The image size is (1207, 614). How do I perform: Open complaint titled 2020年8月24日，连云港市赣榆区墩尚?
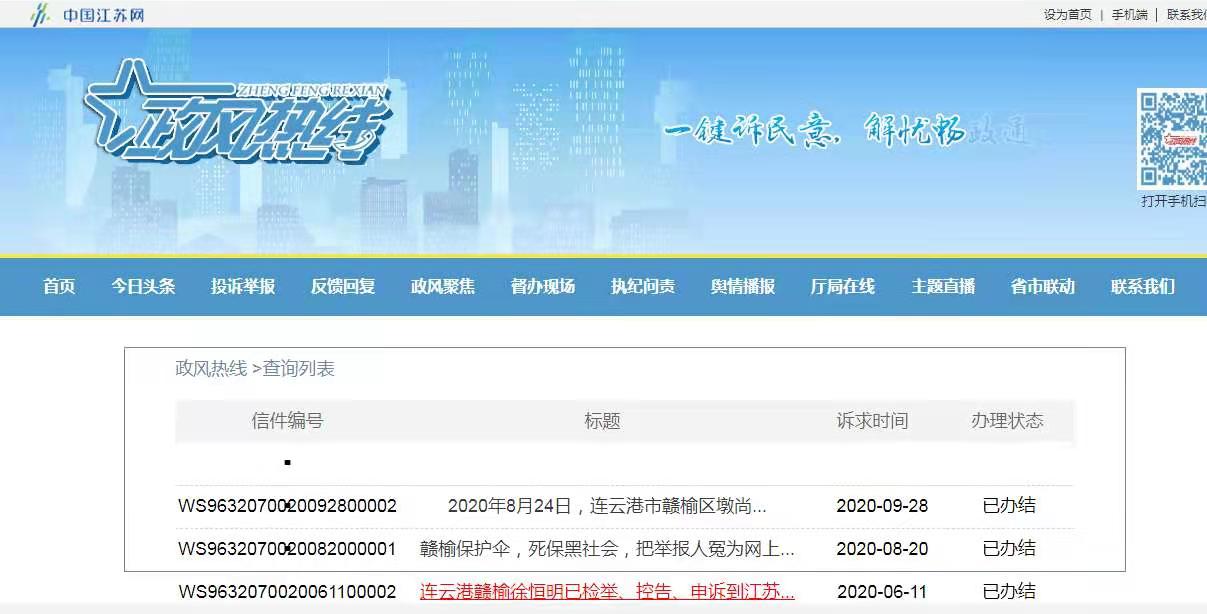click(x=607, y=506)
